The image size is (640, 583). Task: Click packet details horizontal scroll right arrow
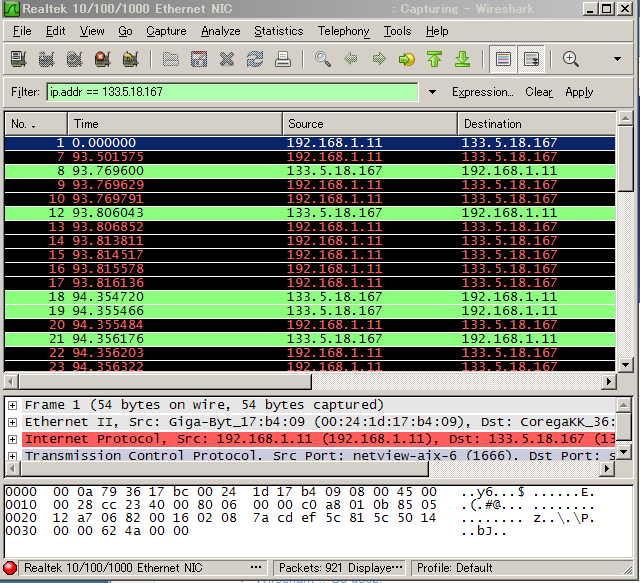tap(607, 469)
